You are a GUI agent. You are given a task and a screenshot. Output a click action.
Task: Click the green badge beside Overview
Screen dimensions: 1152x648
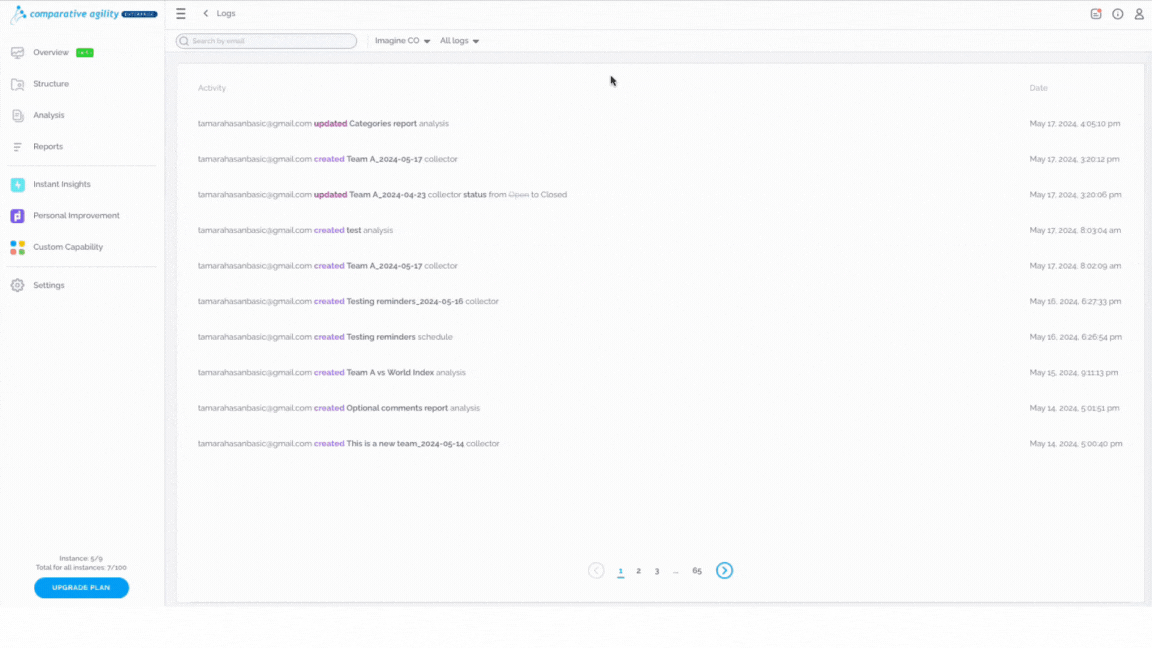[x=84, y=53]
